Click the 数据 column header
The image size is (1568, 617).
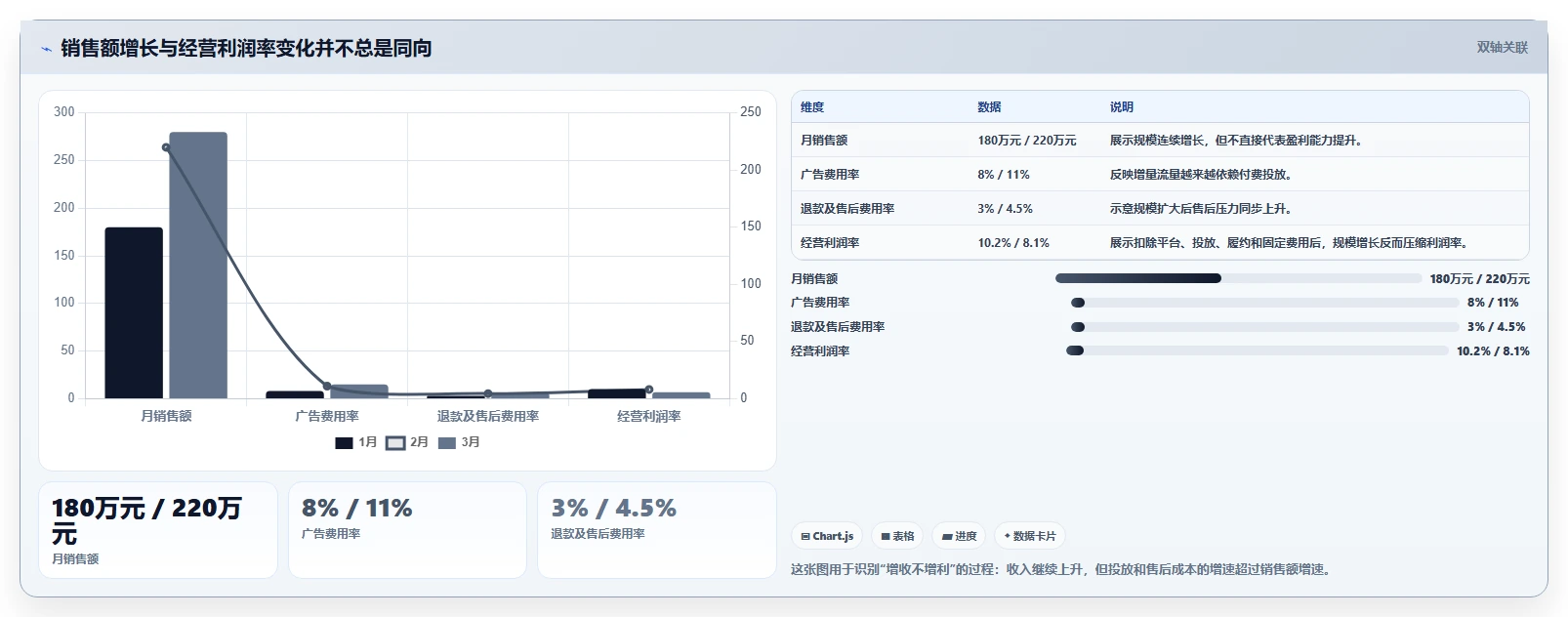point(990,107)
